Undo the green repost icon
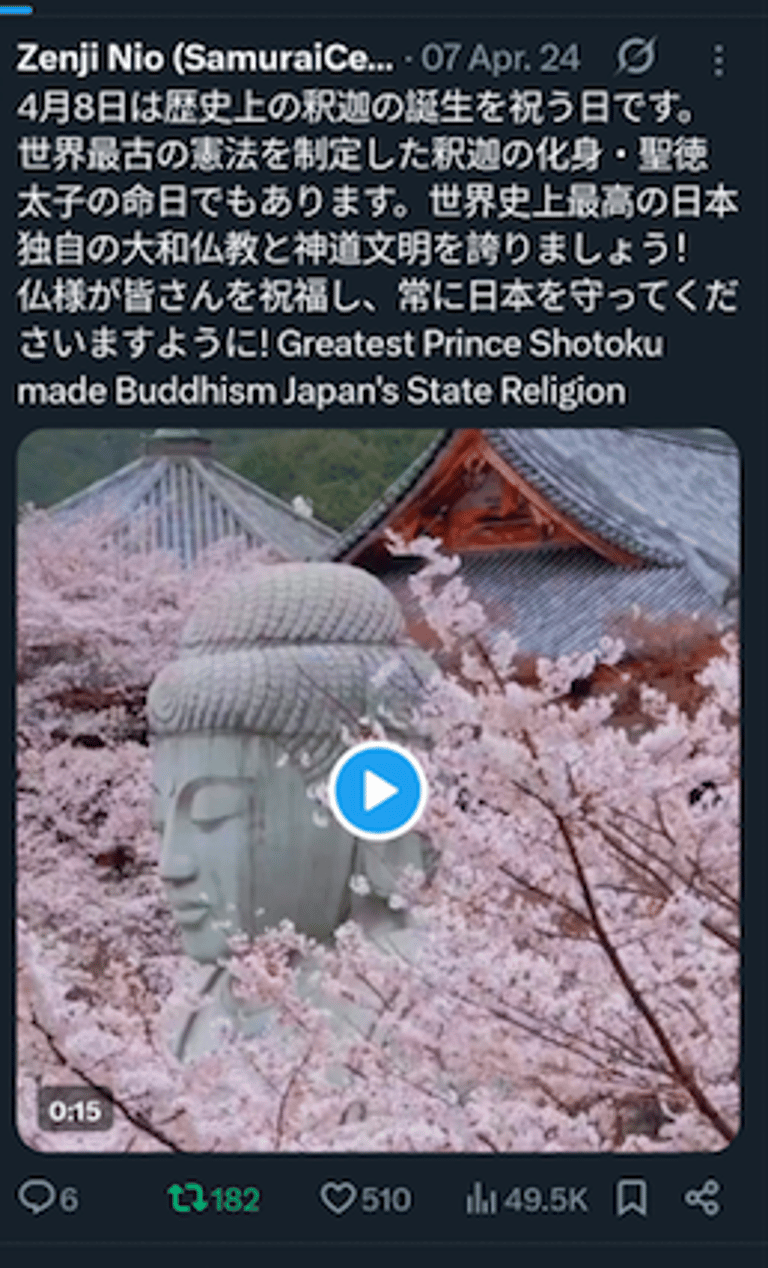 click(x=183, y=1198)
